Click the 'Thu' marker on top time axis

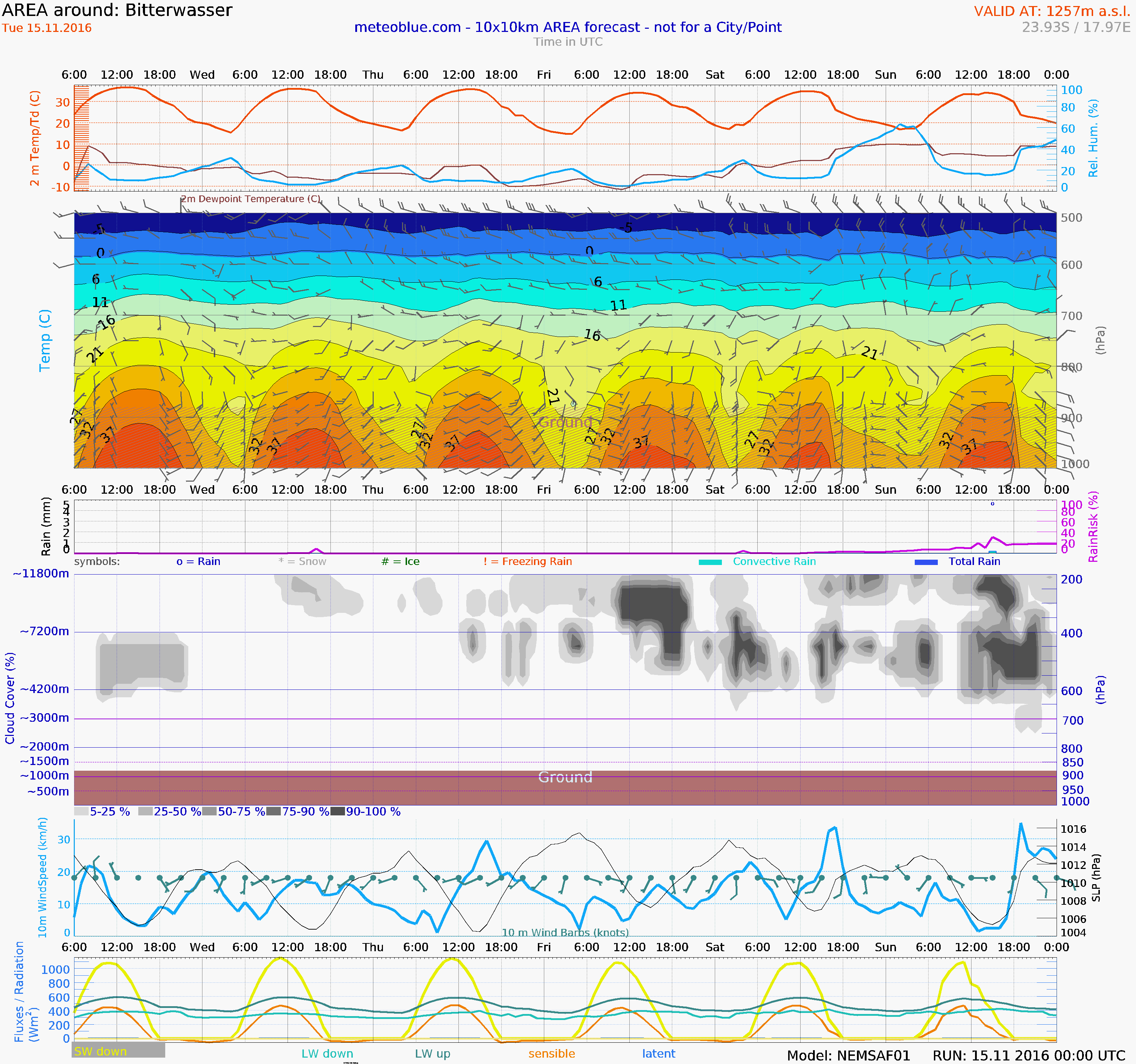click(x=373, y=75)
